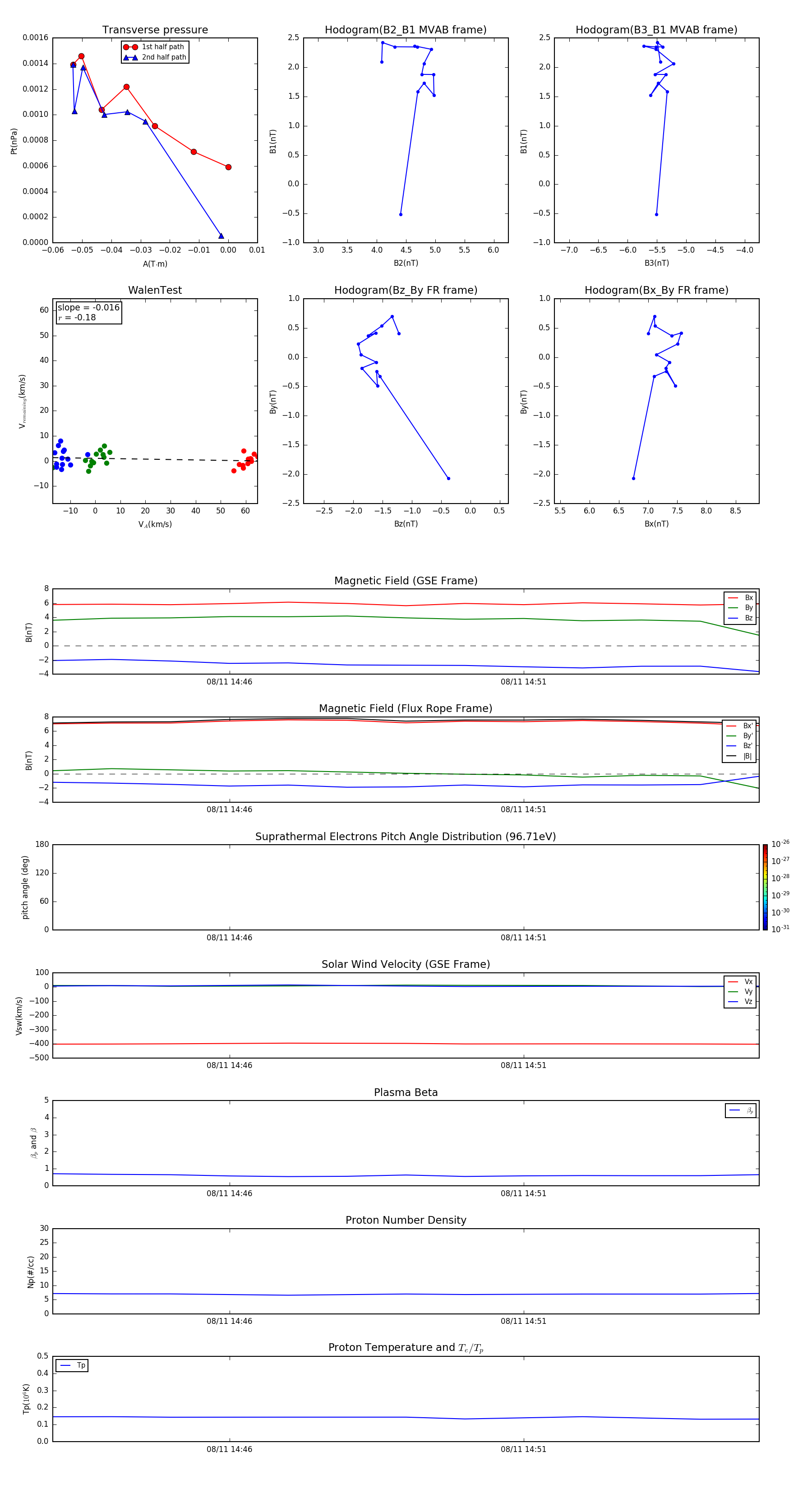Click the 'Hodogram(B3_B1 MVAB frame)' title

656,29
